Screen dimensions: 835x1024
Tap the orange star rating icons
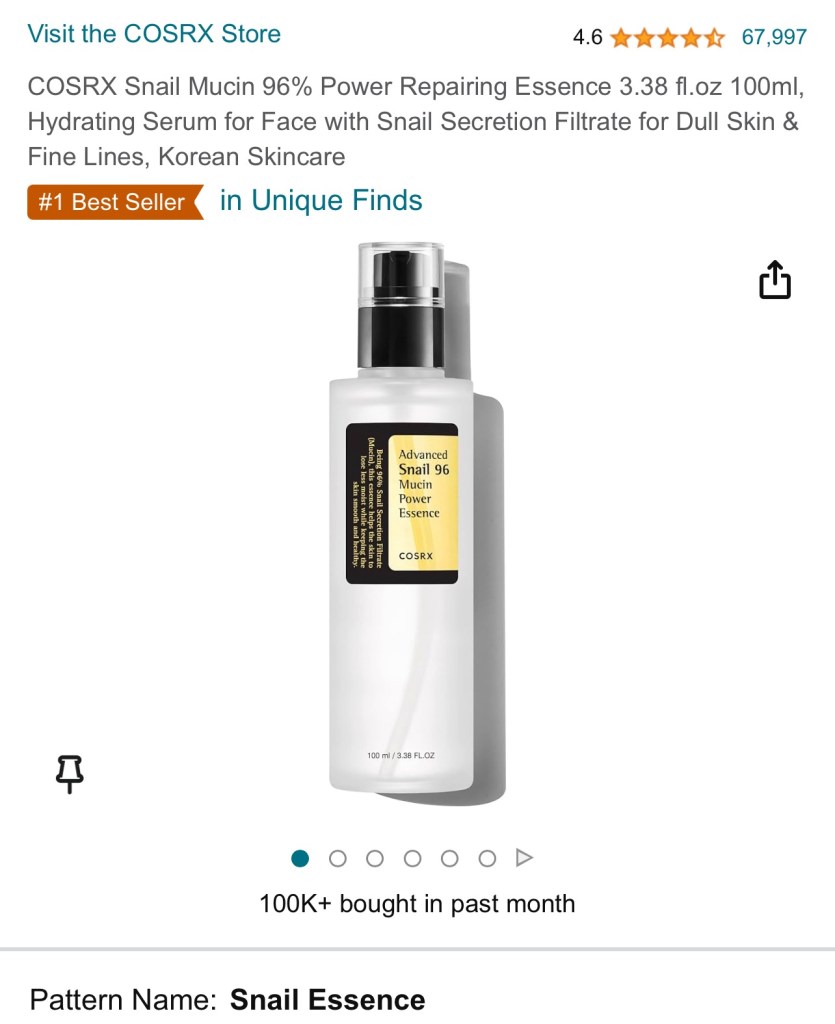(667, 38)
